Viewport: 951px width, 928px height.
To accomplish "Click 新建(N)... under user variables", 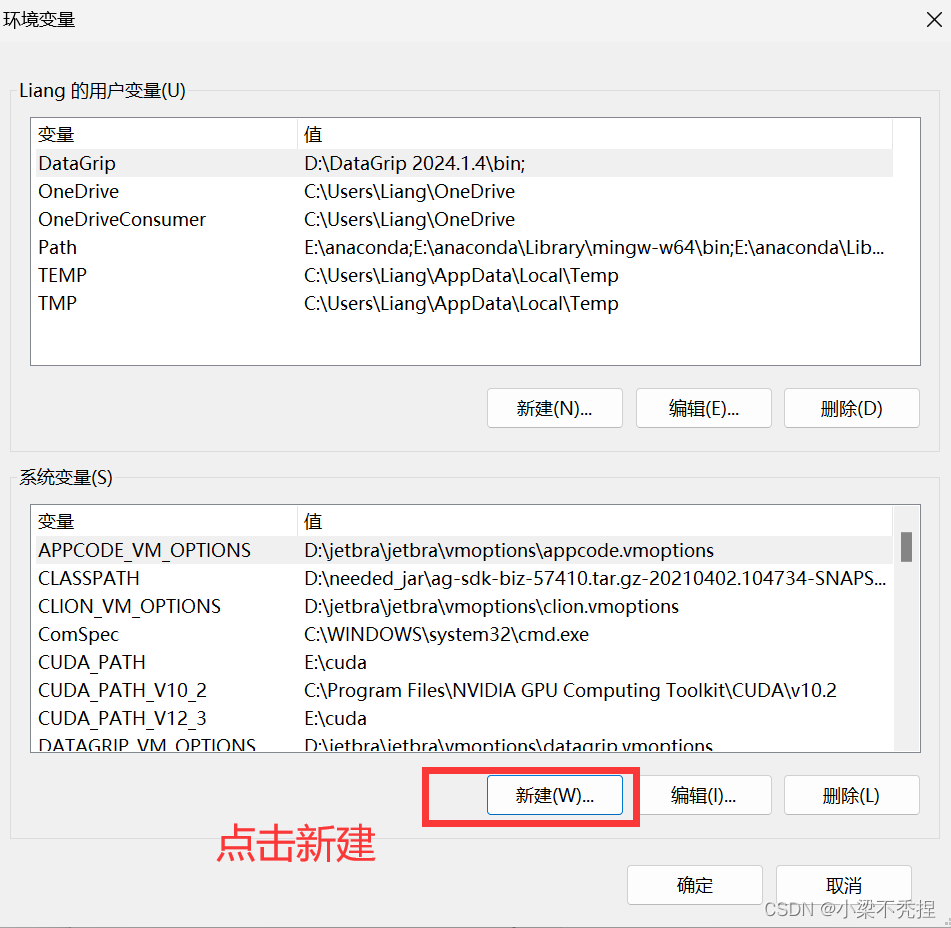I will [x=554, y=408].
